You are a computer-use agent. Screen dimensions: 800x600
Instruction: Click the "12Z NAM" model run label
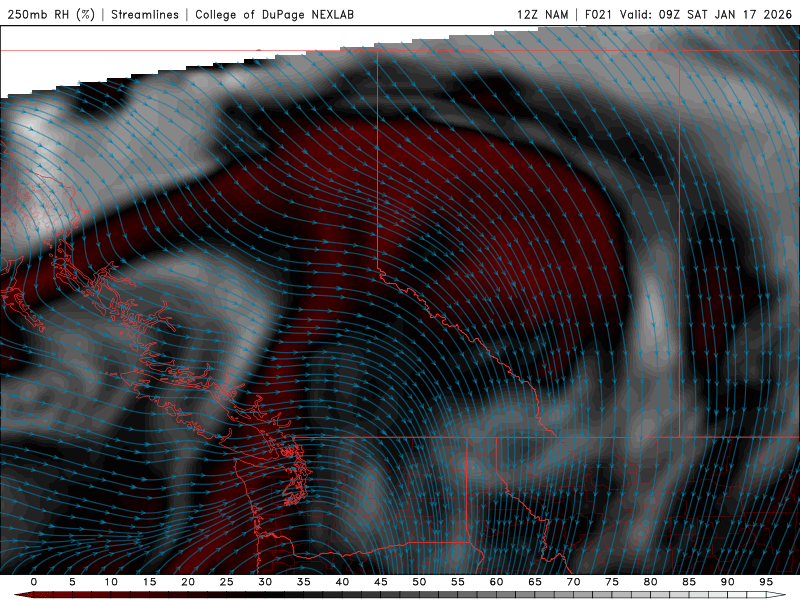click(542, 14)
